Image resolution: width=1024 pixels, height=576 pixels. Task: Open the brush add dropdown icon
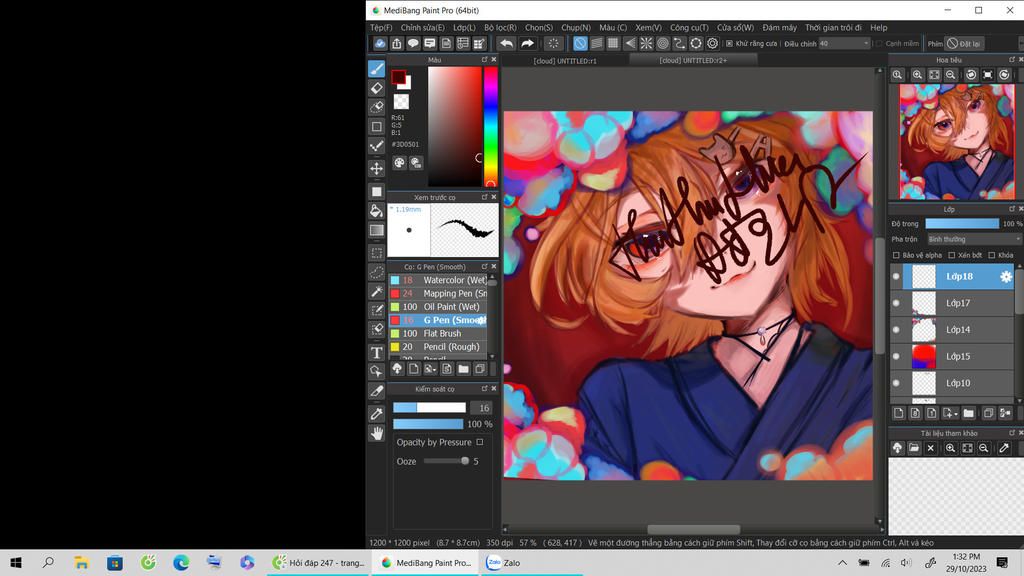pos(430,369)
